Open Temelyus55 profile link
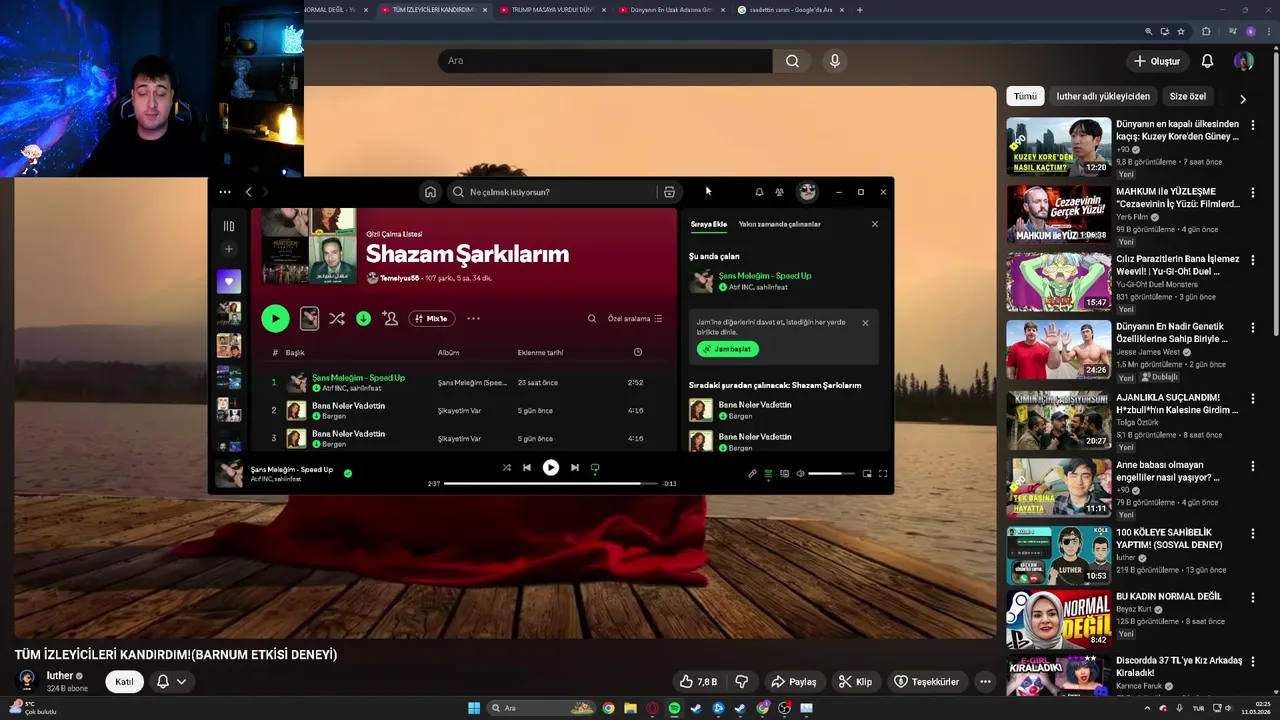The width and height of the screenshot is (1280, 720). 398,278
